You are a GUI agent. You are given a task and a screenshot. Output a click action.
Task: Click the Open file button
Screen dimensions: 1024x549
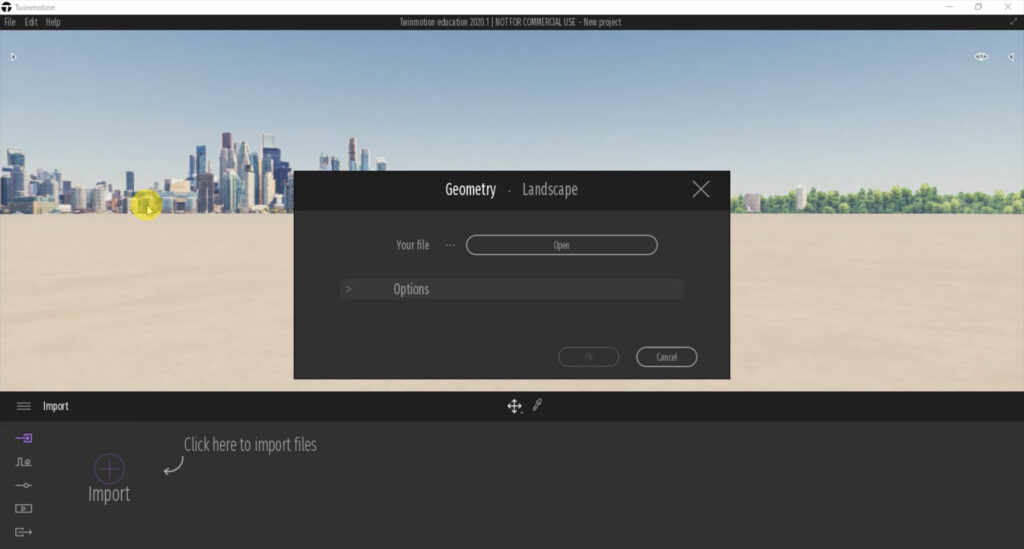[x=561, y=245]
